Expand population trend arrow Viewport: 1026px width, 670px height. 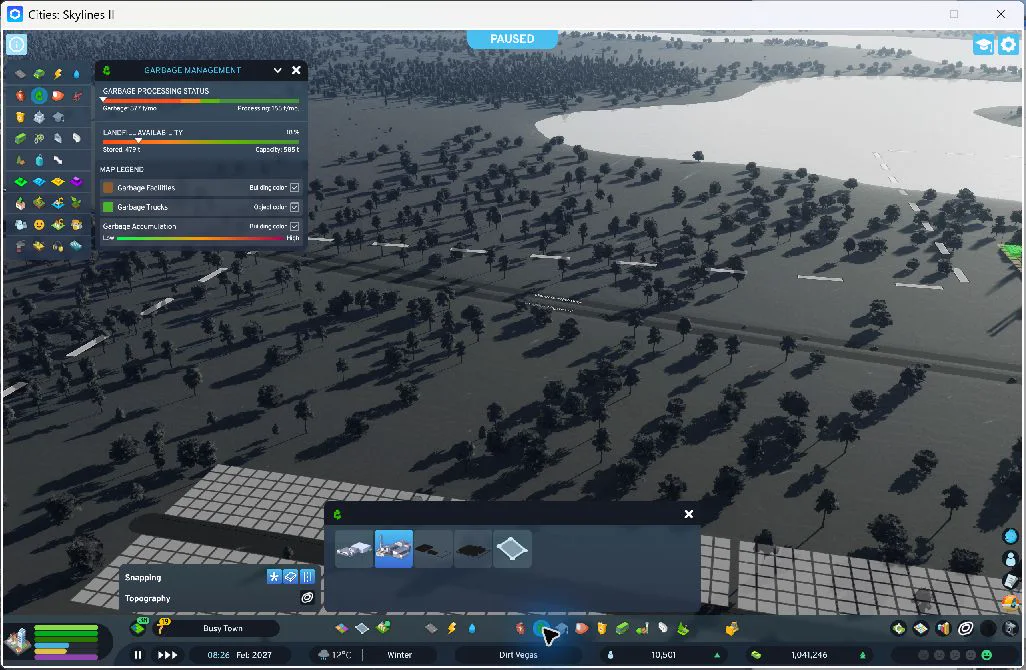[x=717, y=655]
